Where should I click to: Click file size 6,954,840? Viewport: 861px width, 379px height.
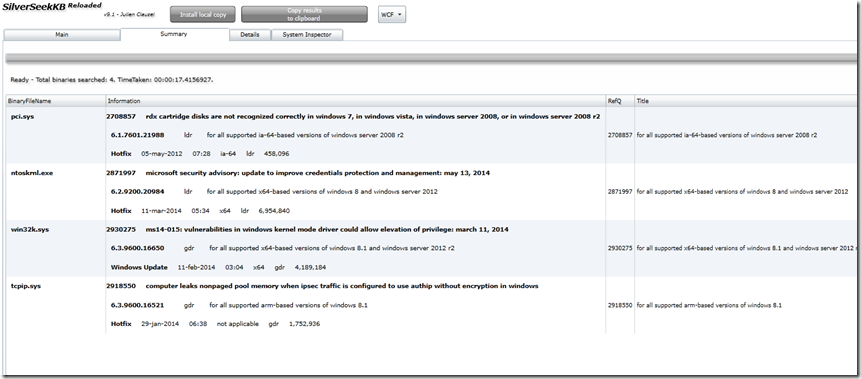click(273, 211)
